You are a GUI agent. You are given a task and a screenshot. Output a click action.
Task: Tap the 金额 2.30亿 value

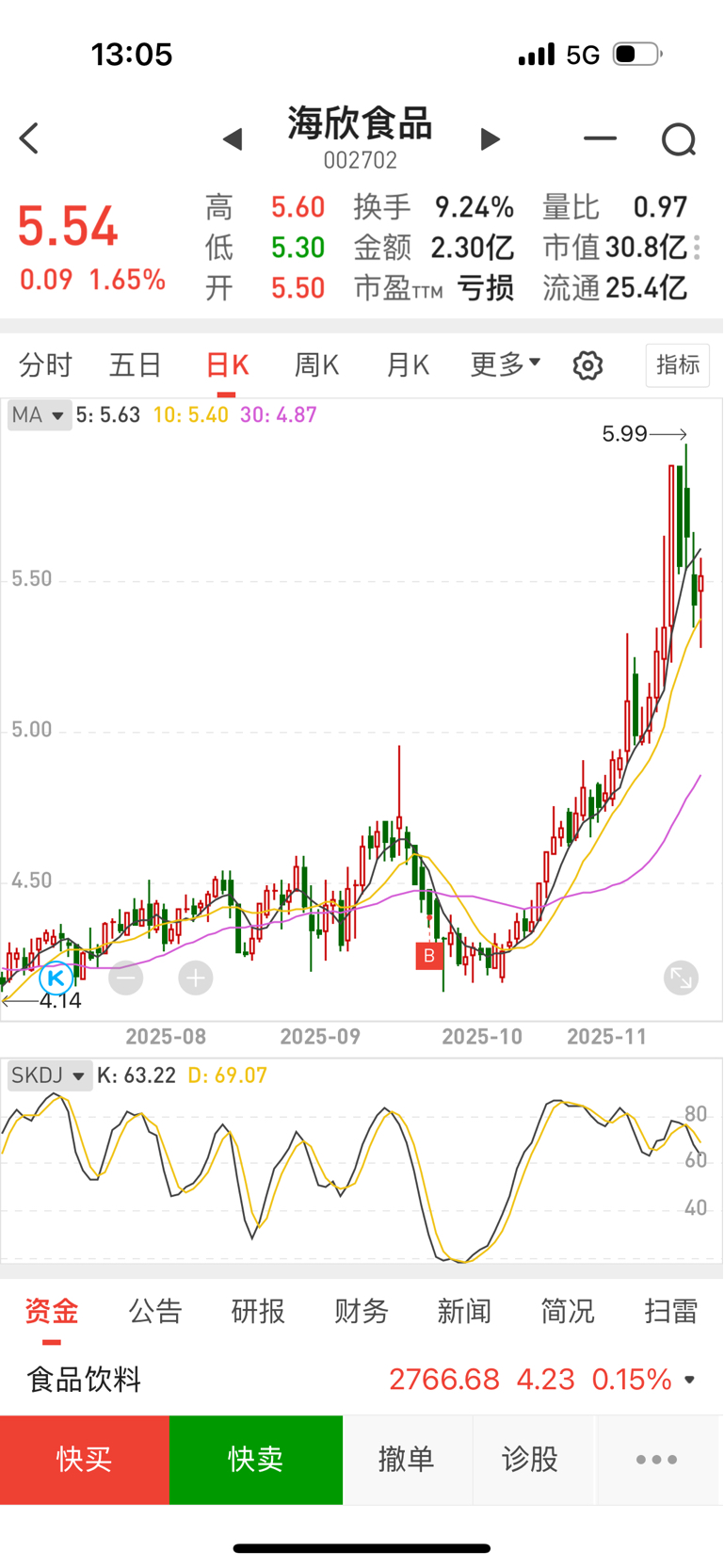click(473, 248)
